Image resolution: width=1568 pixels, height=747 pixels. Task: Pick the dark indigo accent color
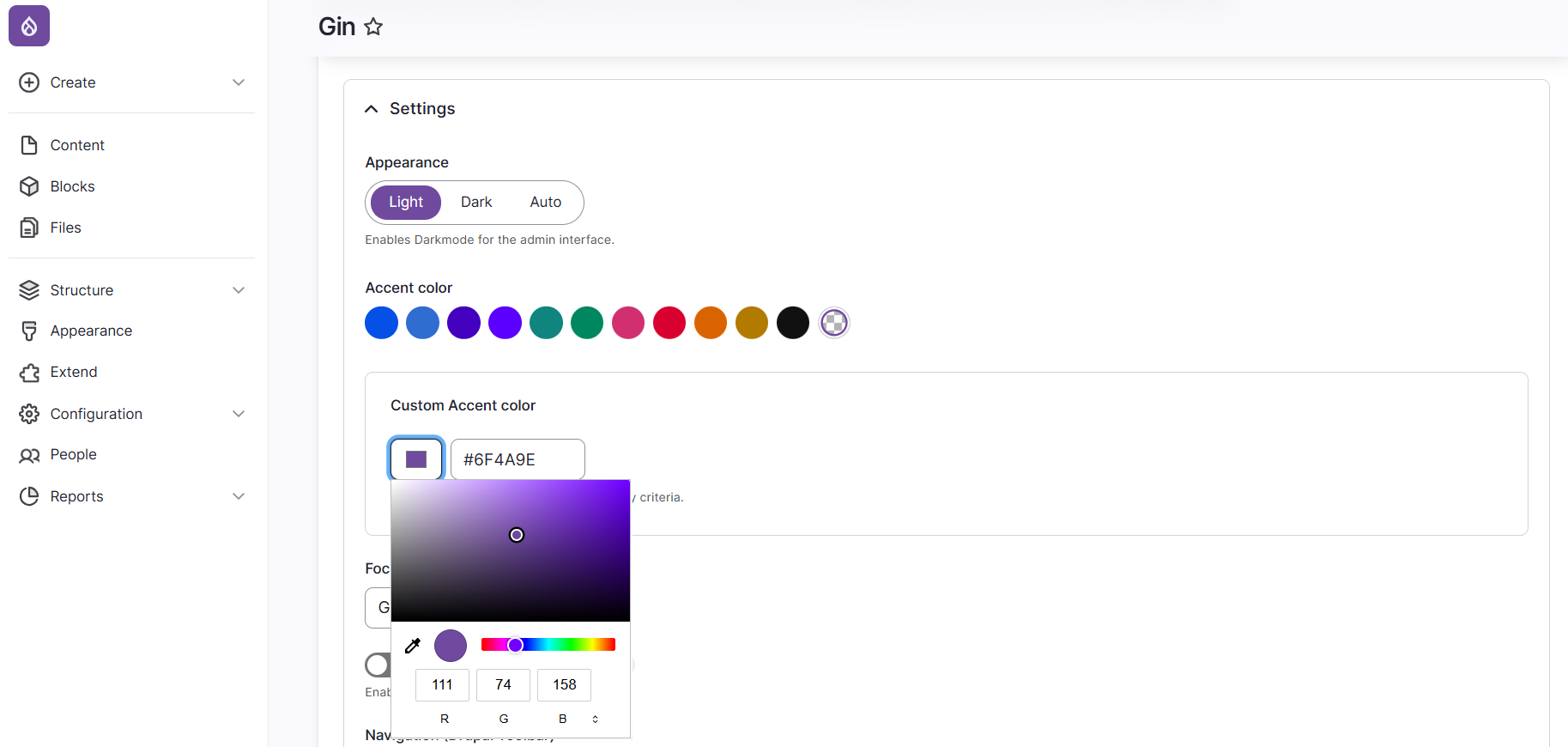(x=464, y=323)
